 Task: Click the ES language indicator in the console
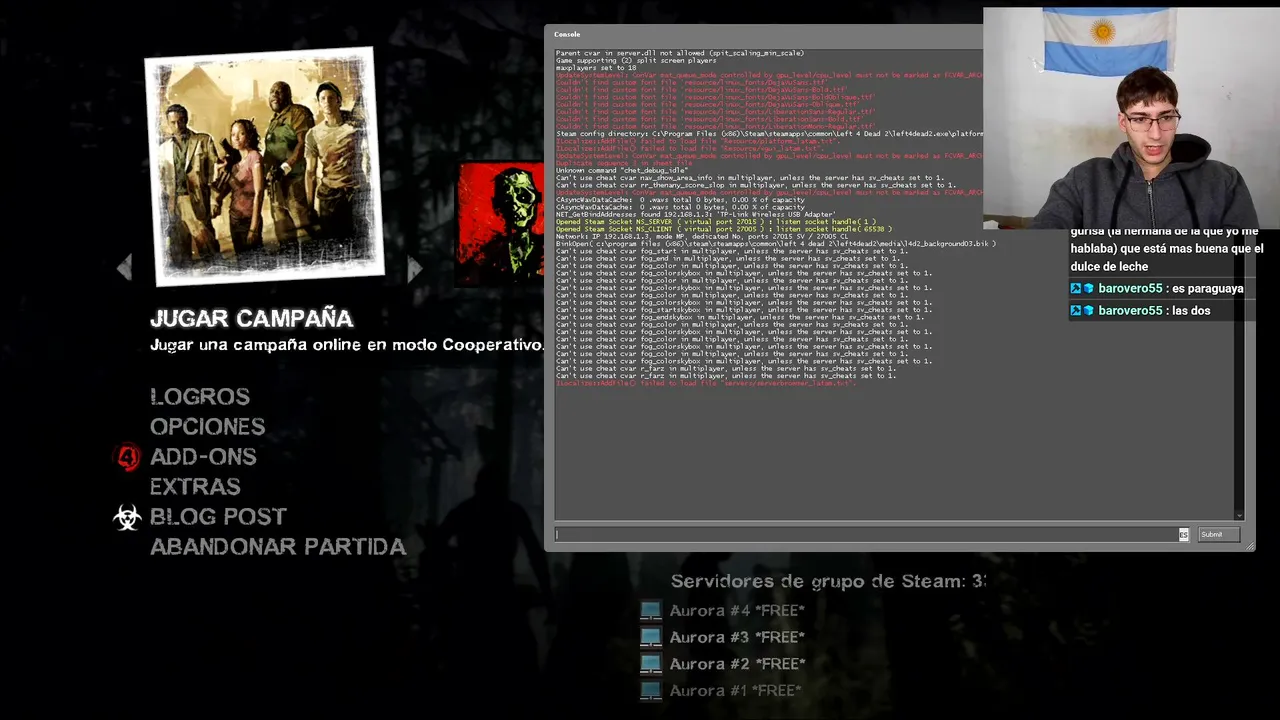[x=1184, y=535]
